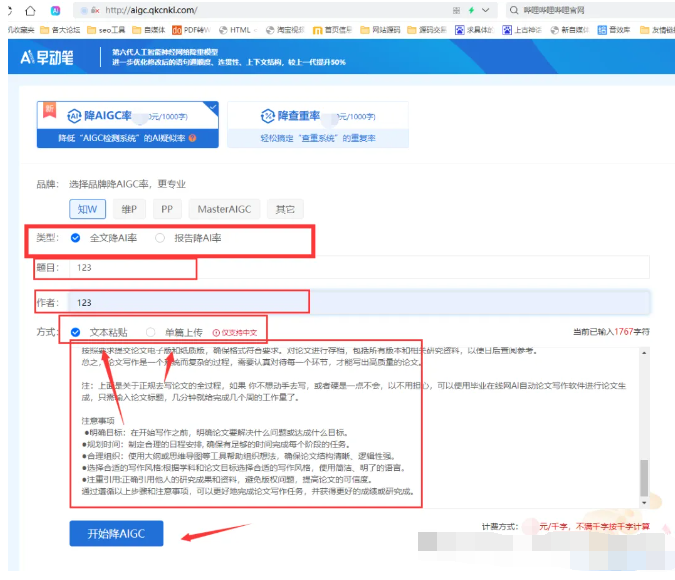Open the 求具体 paw icon bookmark
The width and height of the screenshot is (675, 580).
[474, 30]
